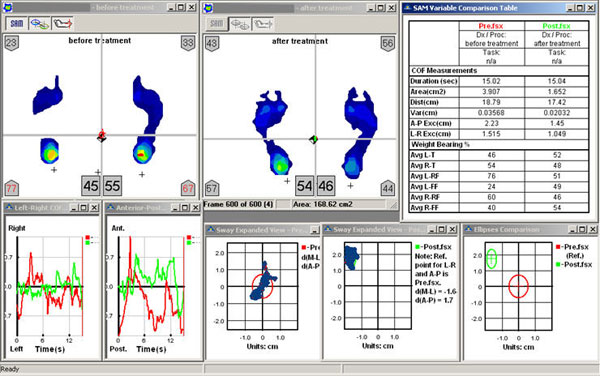Select the green Post.fsx column header
This screenshot has height=376, width=600.
click(556, 26)
